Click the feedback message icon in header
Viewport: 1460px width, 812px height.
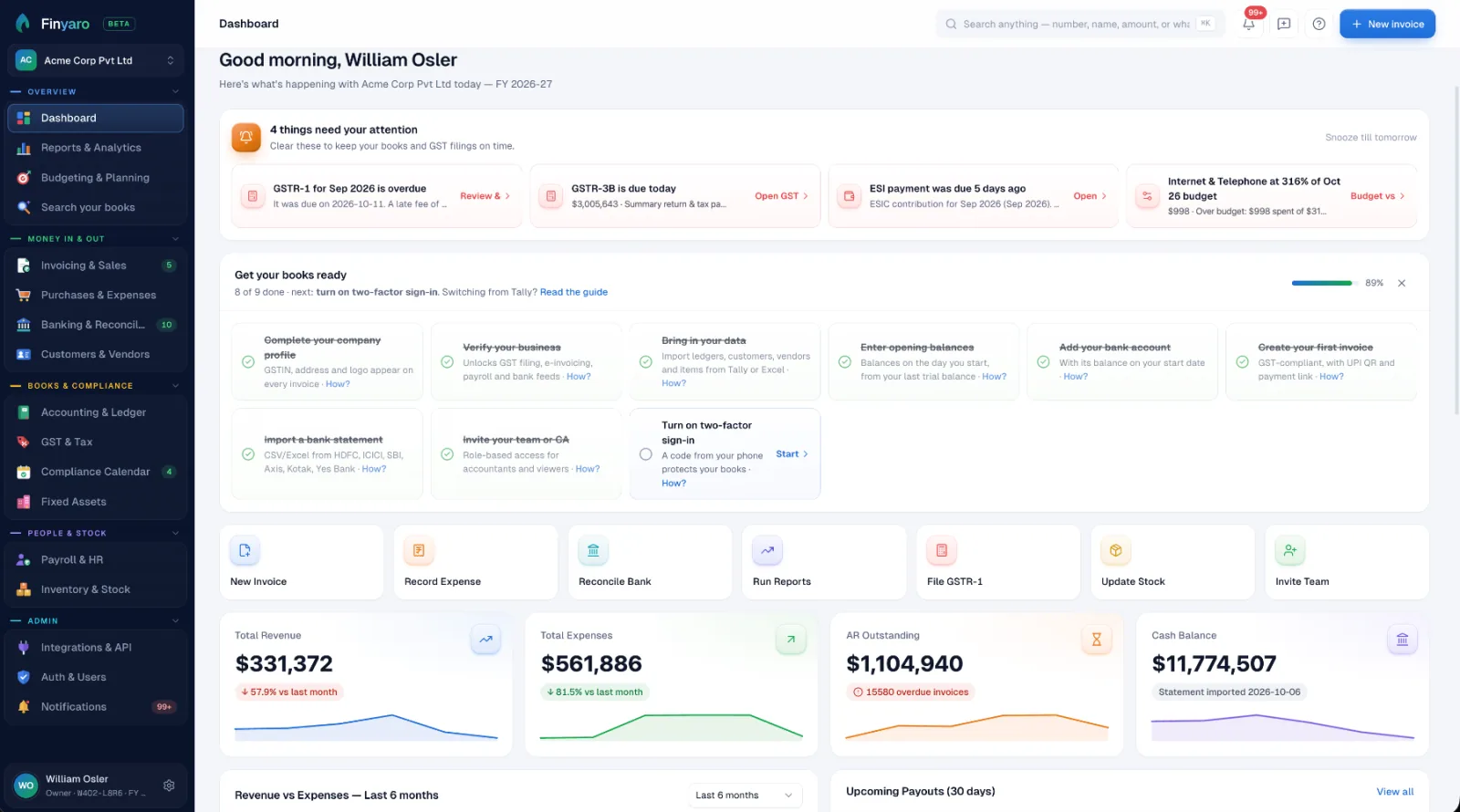click(1284, 24)
